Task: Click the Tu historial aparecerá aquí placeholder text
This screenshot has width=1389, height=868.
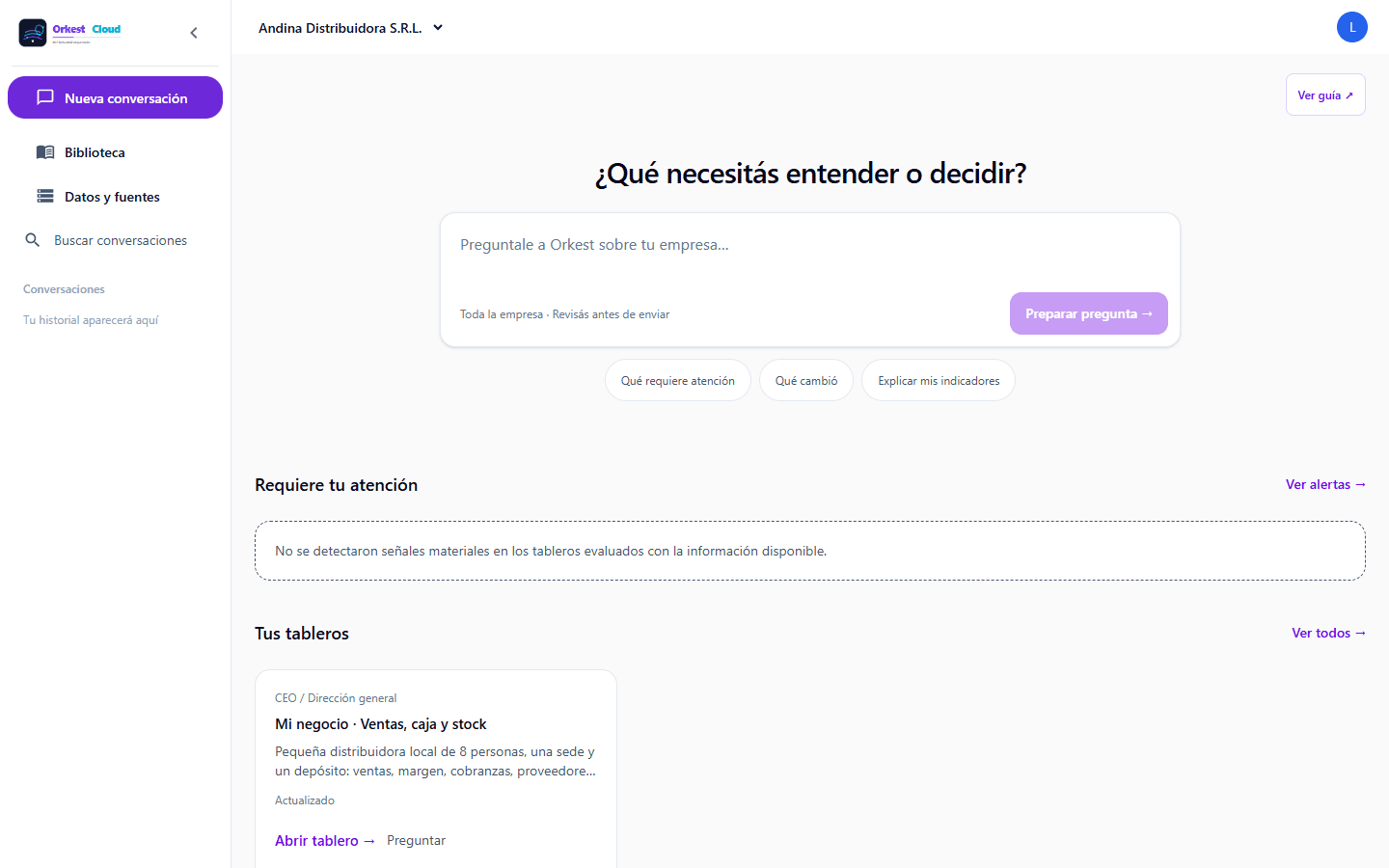Action: click(91, 320)
